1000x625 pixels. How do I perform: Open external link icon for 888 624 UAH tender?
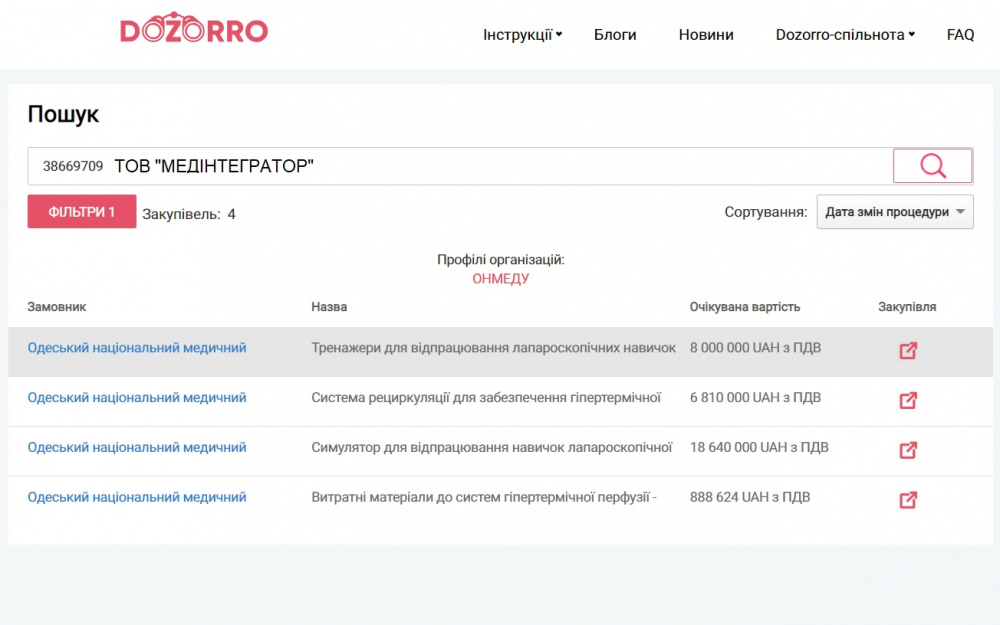tap(908, 500)
